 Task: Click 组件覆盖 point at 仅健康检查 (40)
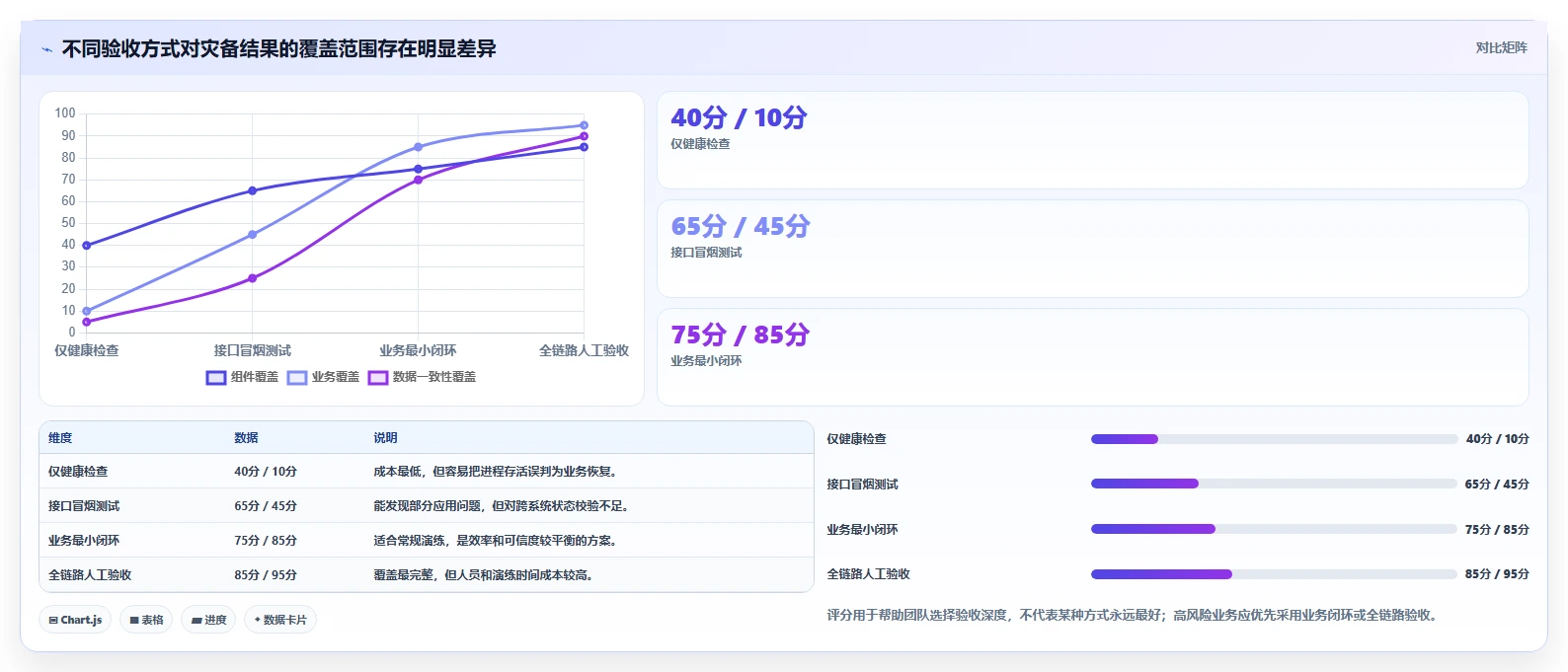tap(87, 245)
